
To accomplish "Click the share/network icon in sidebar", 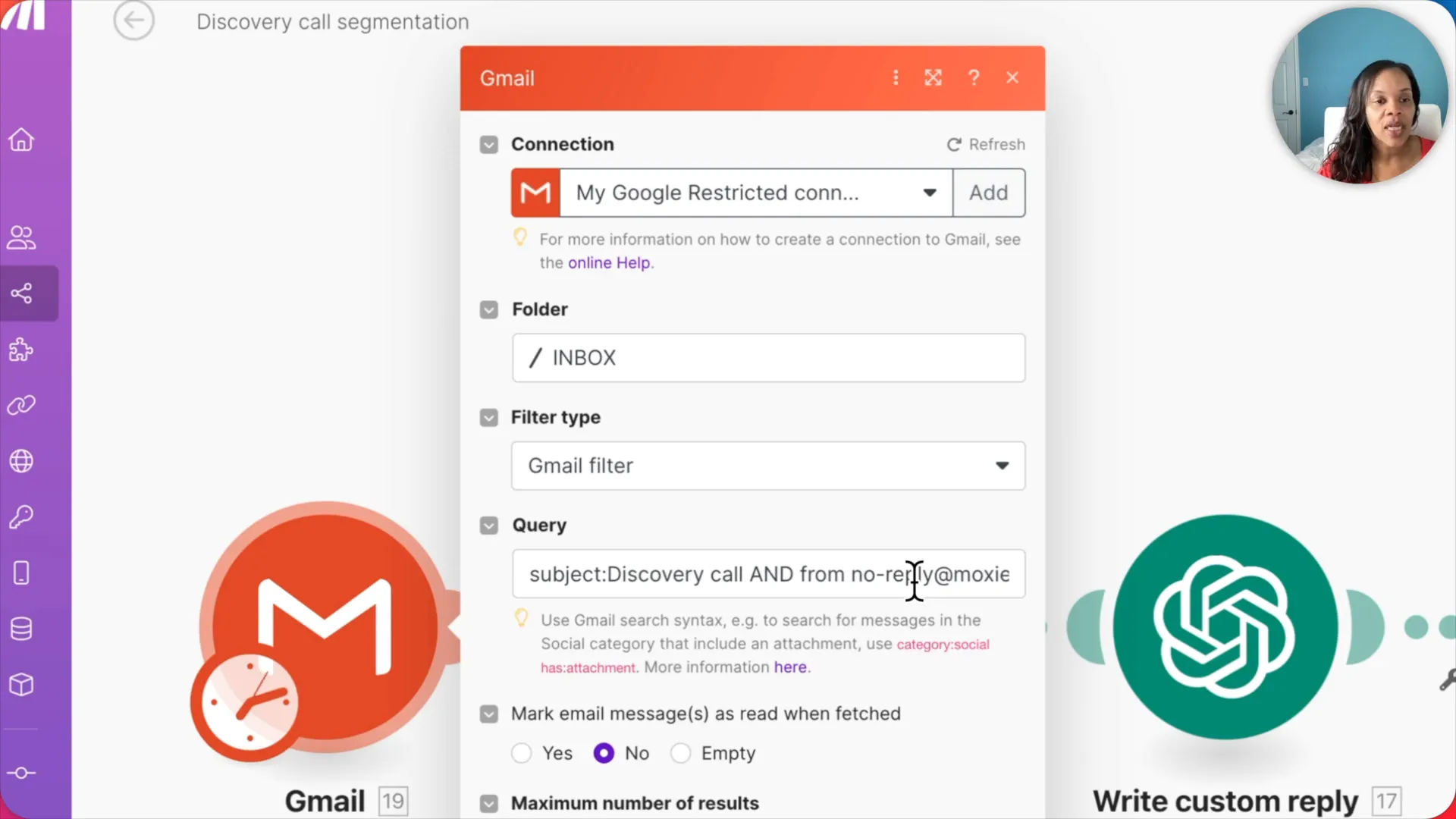I will [x=22, y=293].
